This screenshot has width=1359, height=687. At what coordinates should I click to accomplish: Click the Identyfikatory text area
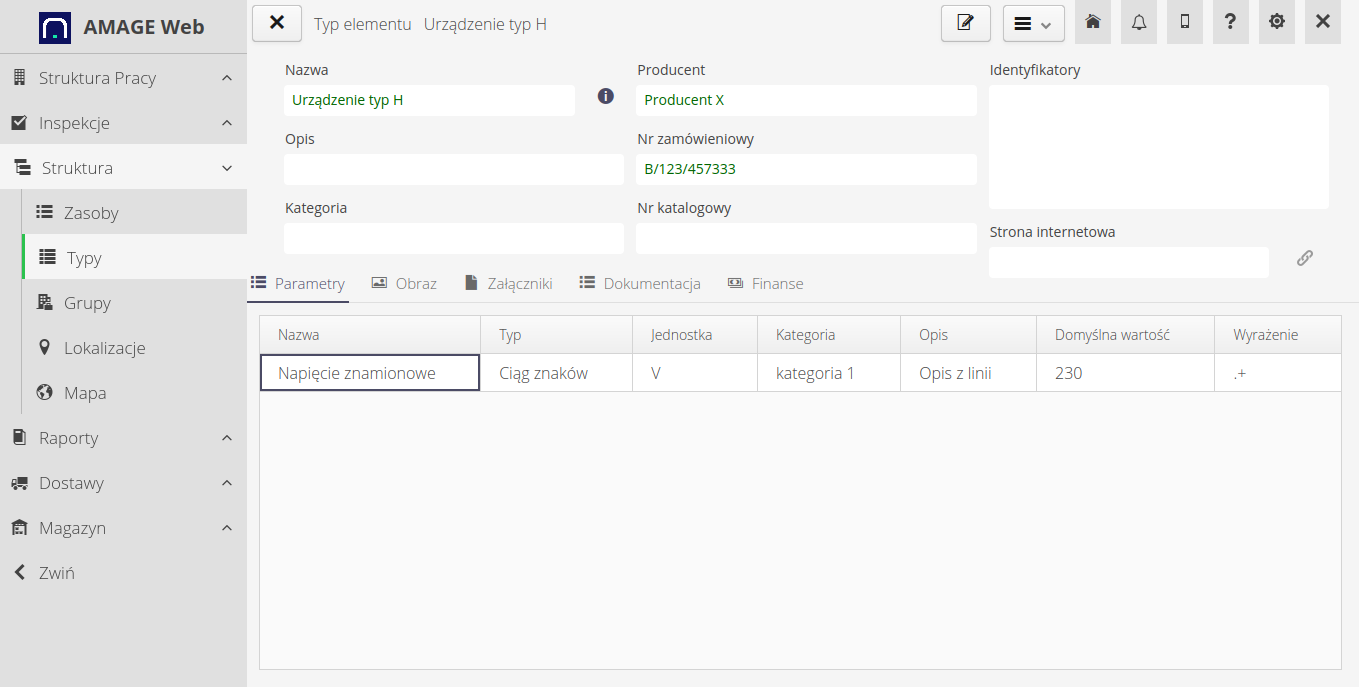[1159, 147]
